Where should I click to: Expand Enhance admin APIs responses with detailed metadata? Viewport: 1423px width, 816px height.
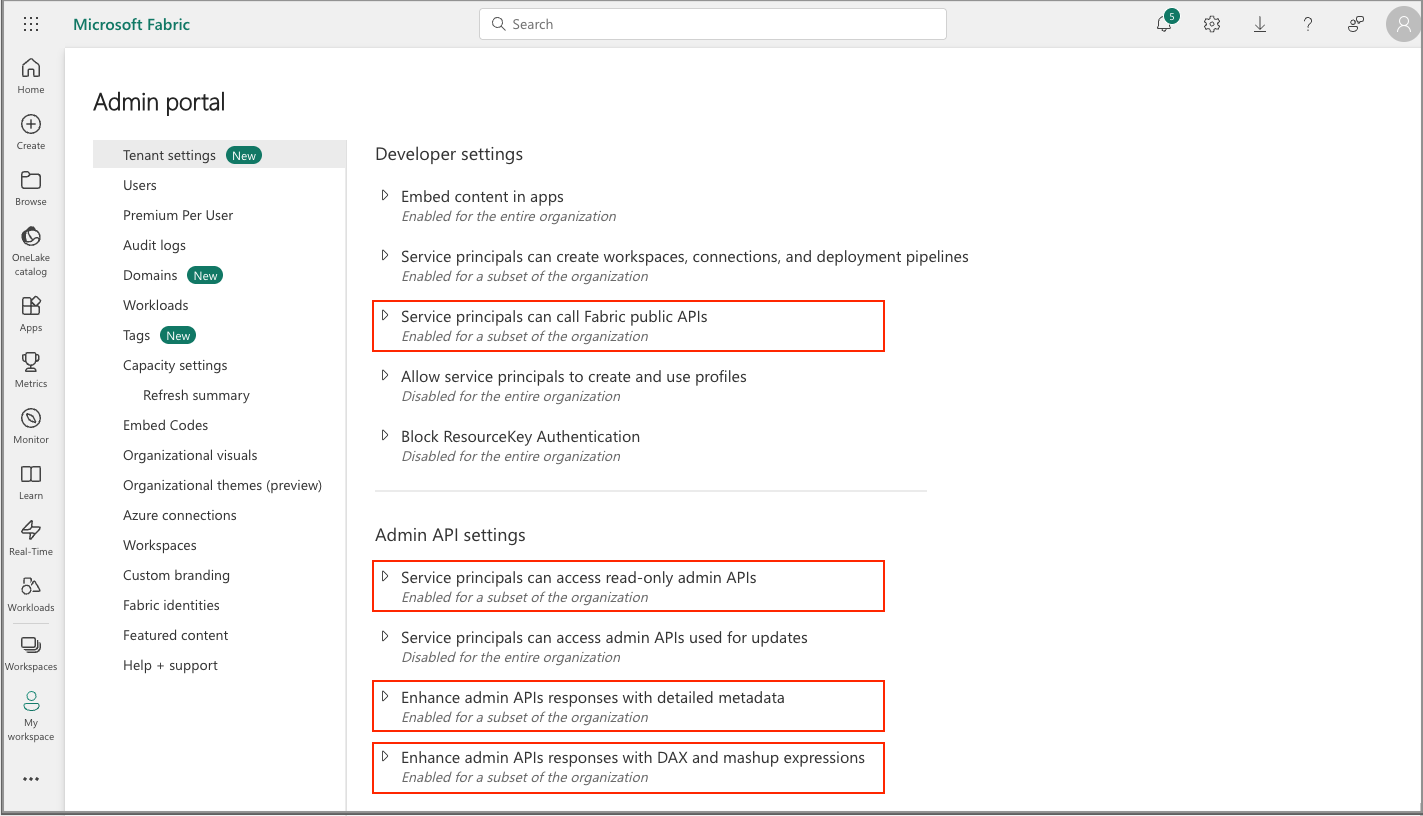(385, 697)
